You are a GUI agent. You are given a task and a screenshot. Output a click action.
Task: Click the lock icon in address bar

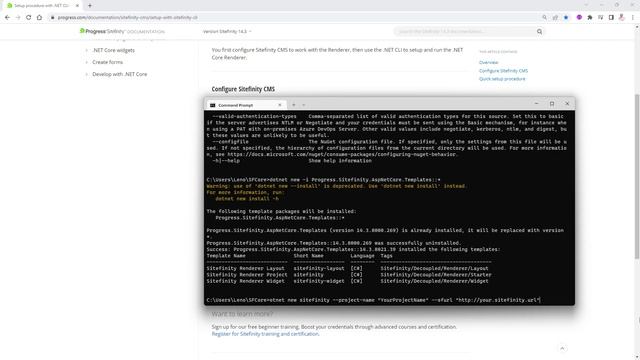tap(52, 18)
